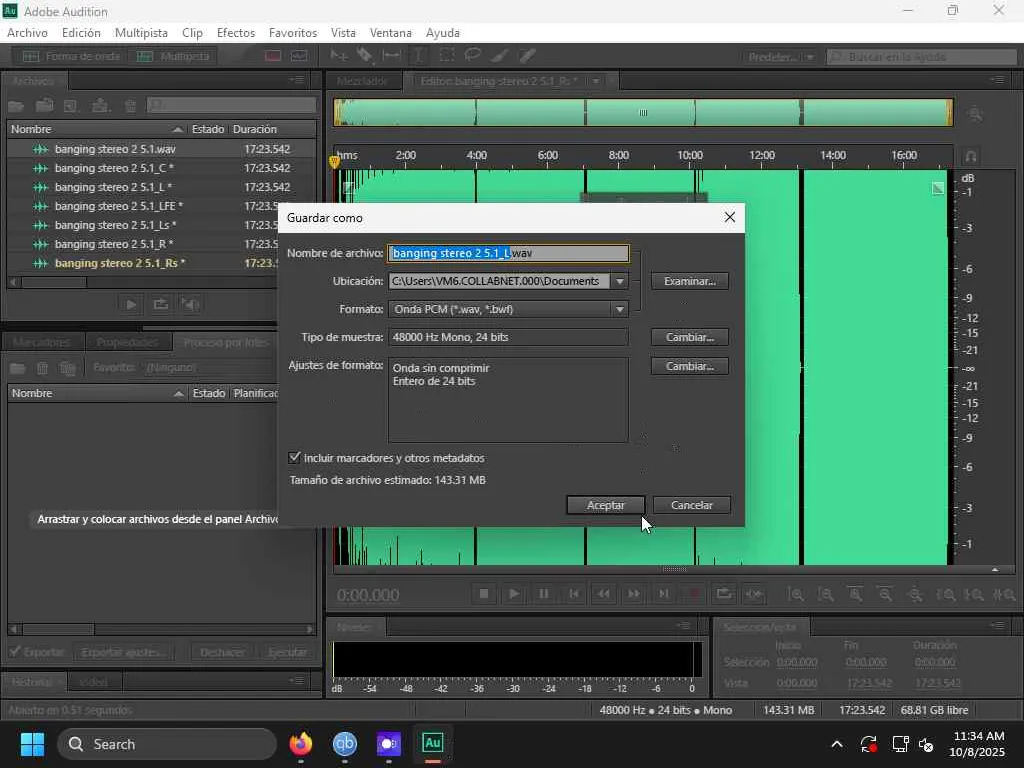The image size is (1024, 768).
Task: Click the Record button in the transport
Action: (x=694, y=594)
